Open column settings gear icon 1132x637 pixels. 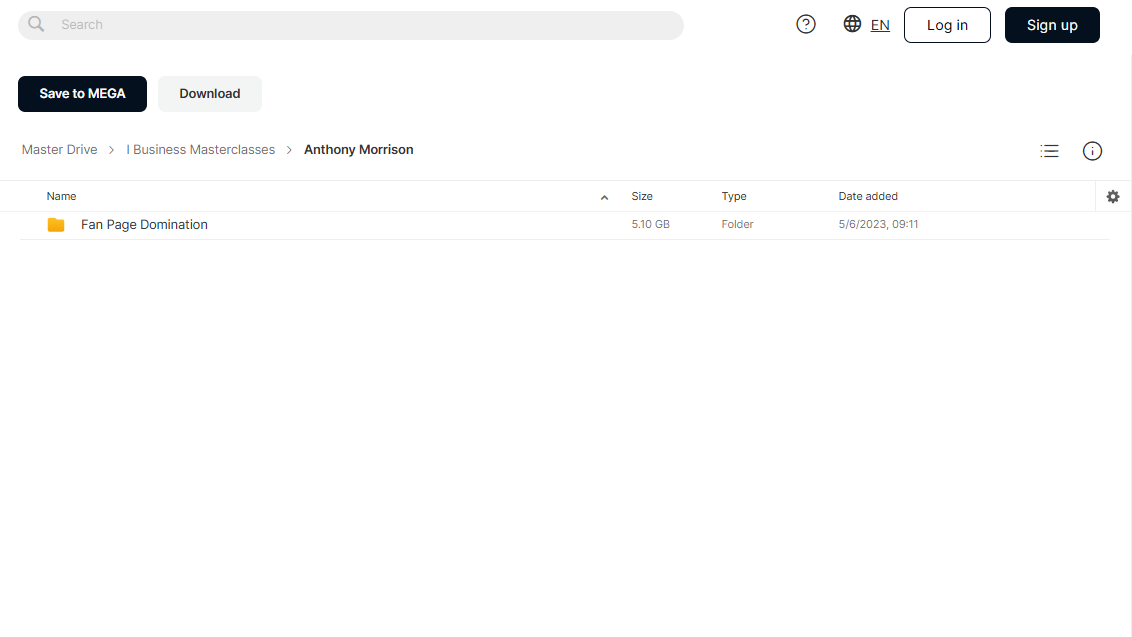pos(1113,196)
